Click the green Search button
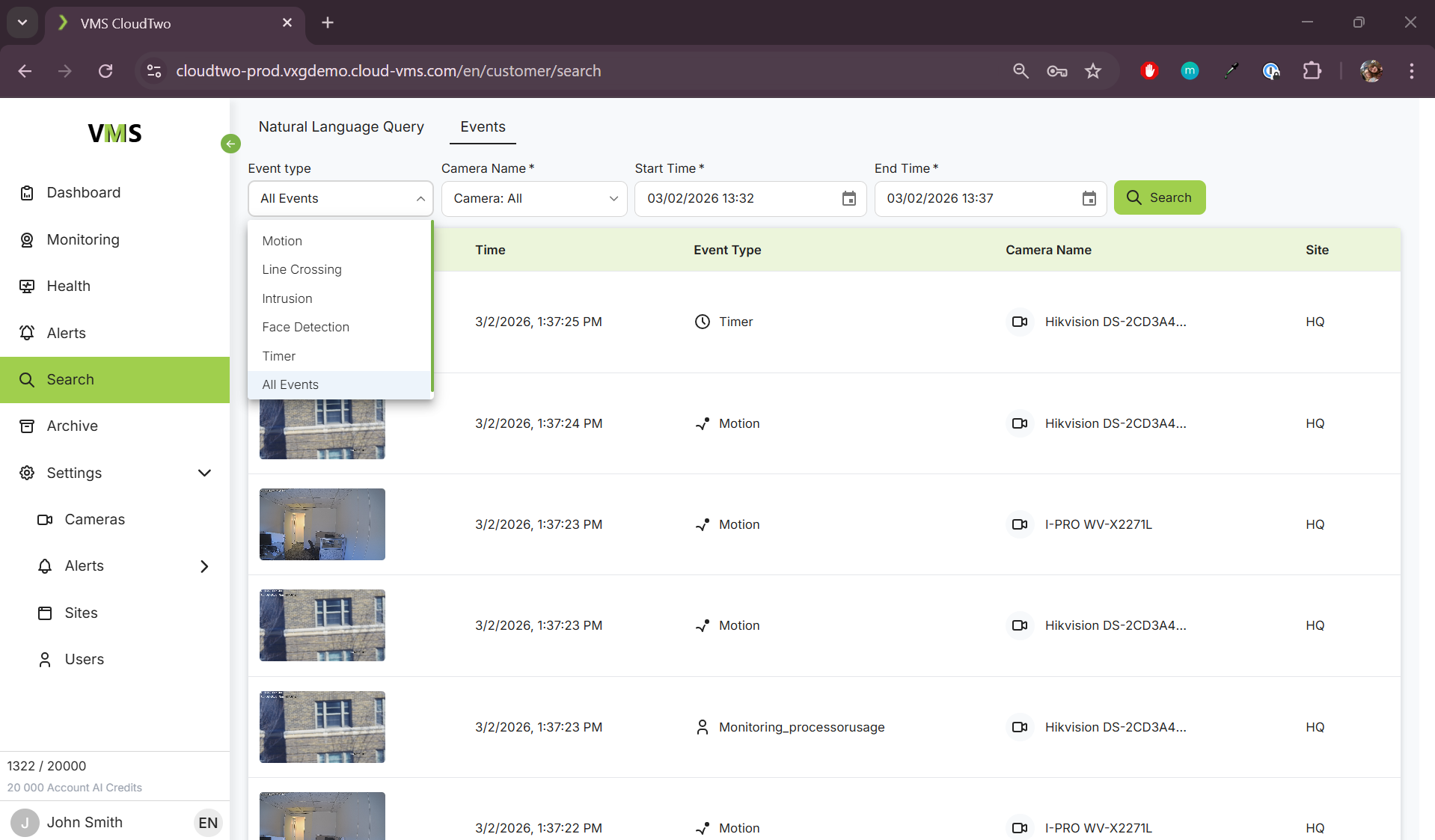The image size is (1435, 840). [x=1159, y=197]
